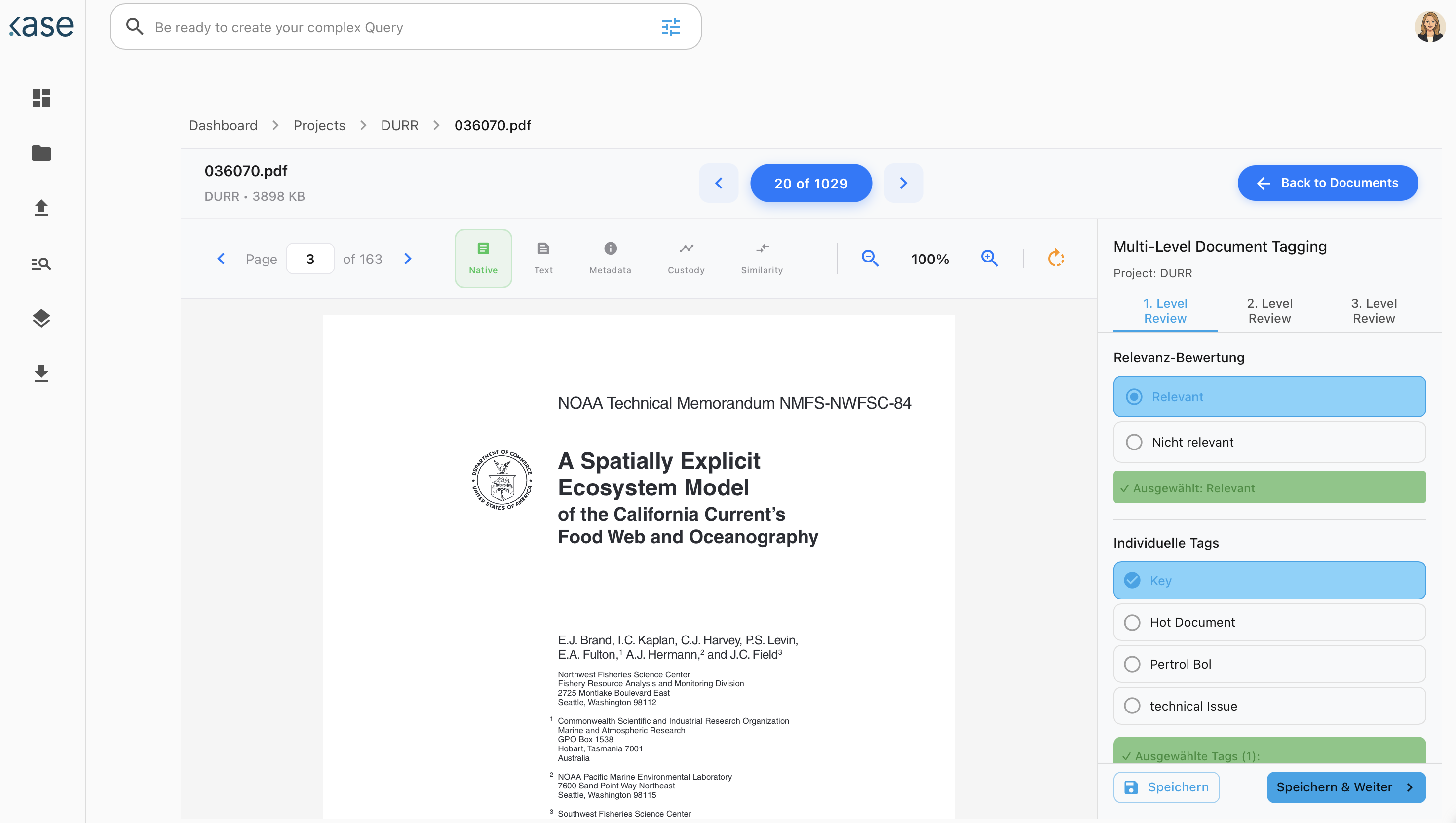This screenshot has height=823, width=1456.
Task: Switch to Metadata view tab
Action: (610, 259)
